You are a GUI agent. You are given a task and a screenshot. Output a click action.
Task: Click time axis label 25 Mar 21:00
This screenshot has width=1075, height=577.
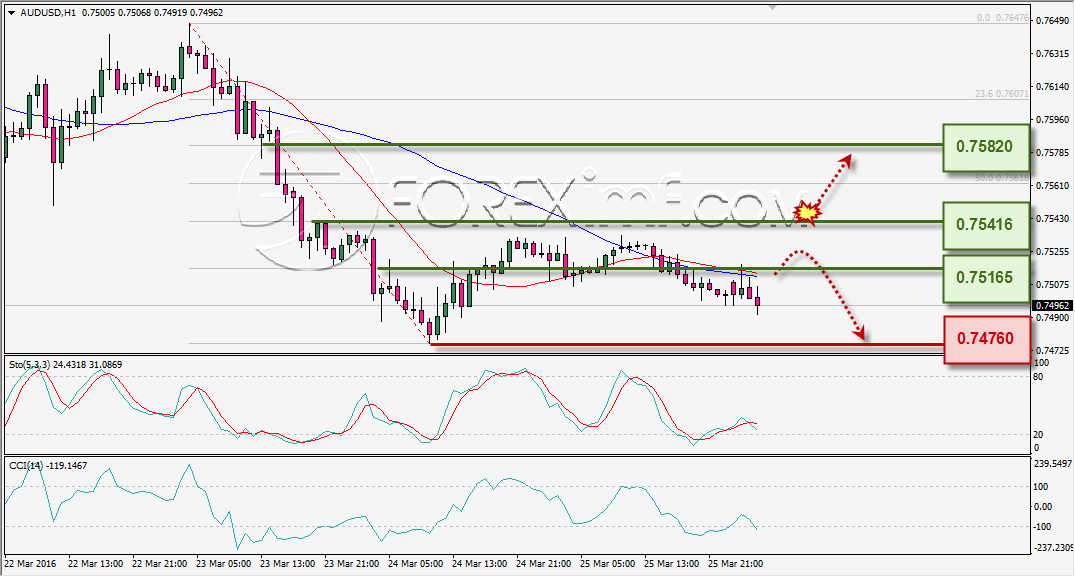coord(736,563)
